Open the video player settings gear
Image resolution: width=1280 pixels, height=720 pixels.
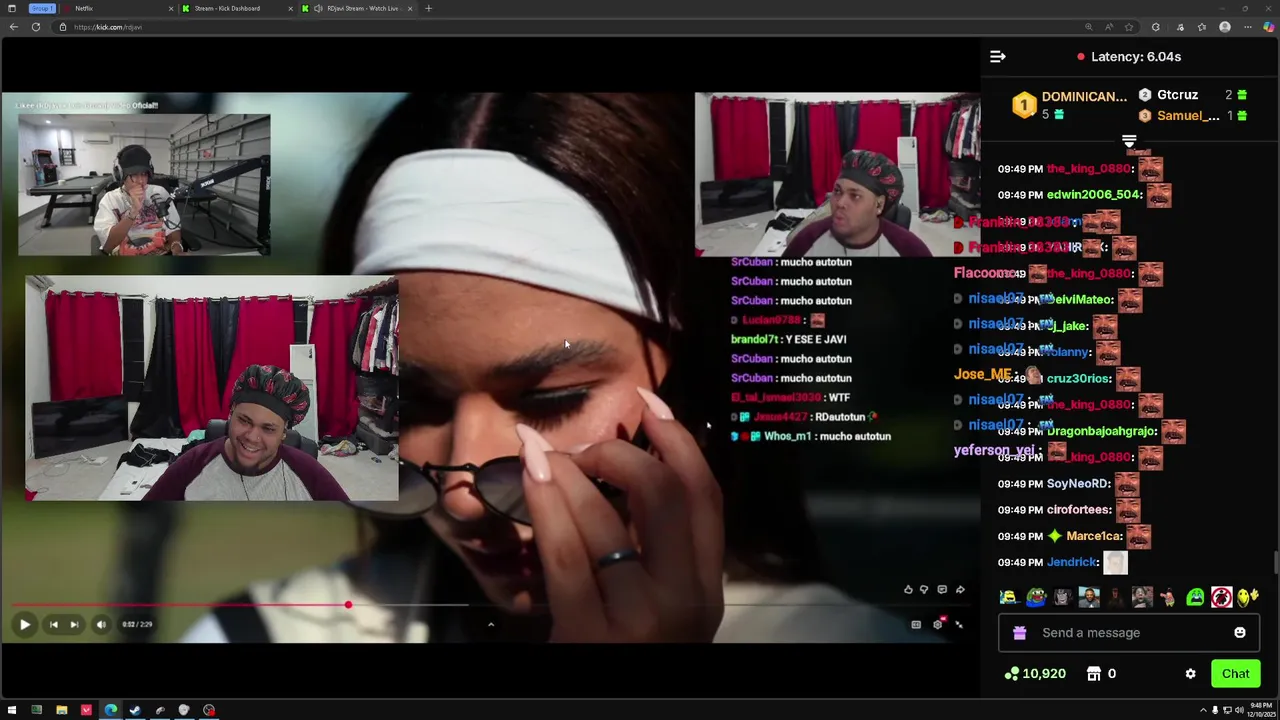(x=938, y=624)
